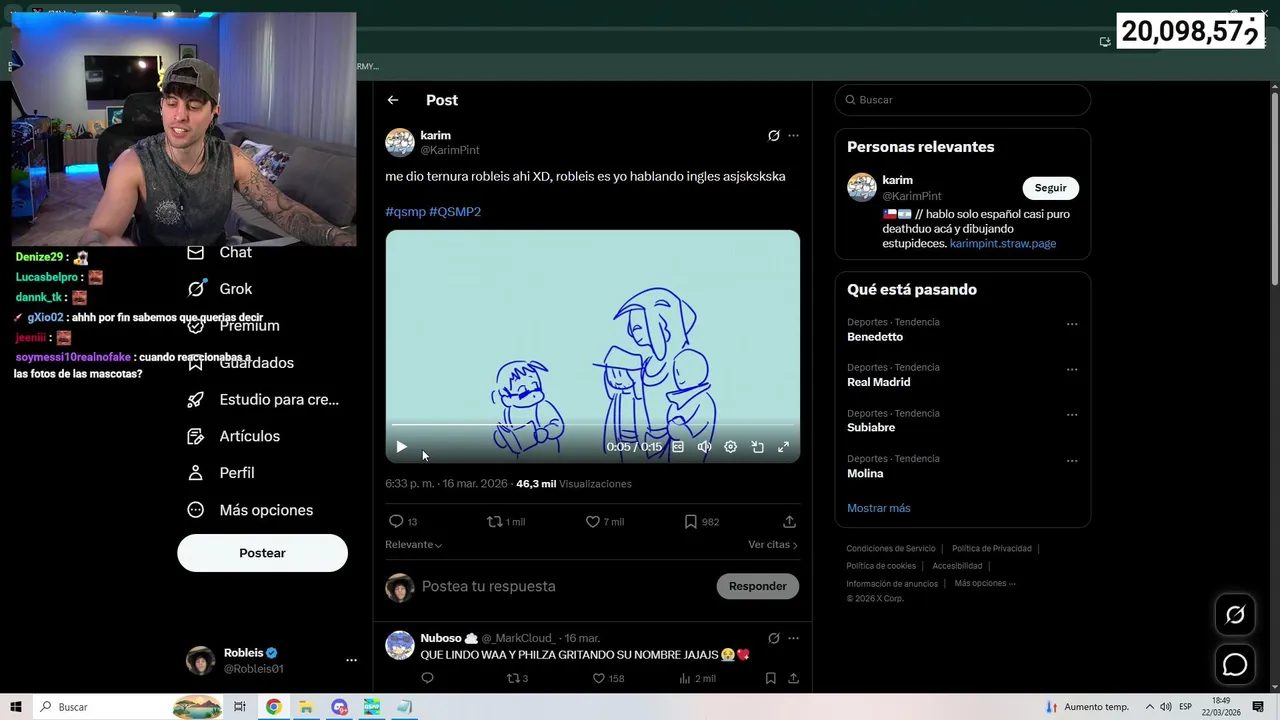
Task: Open Política de Privacidad link
Action: pyautogui.click(x=992, y=549)
